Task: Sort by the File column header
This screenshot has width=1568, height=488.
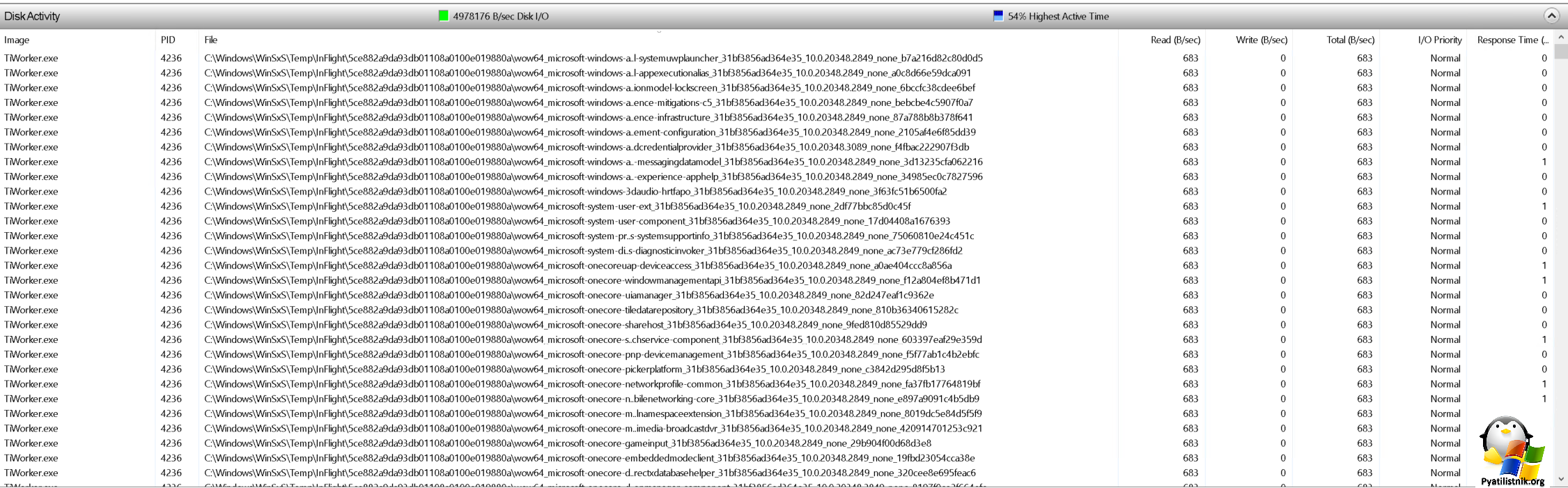Action: pyautogui.click(x=210, y=40)
